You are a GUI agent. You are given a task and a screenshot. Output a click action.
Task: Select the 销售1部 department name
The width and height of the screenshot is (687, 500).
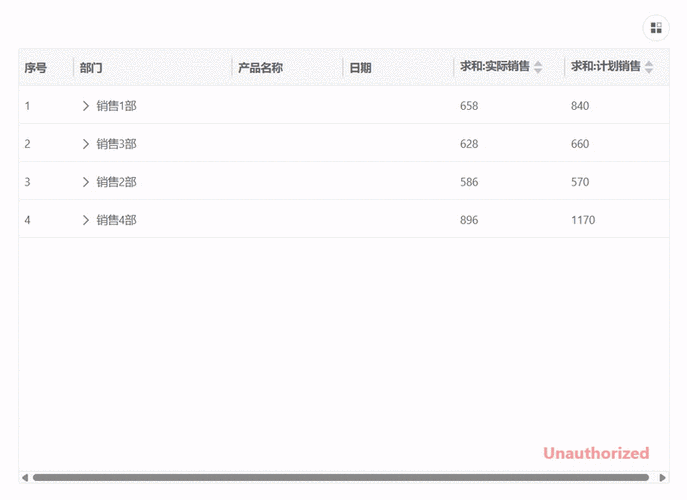[x=117, y=106]
